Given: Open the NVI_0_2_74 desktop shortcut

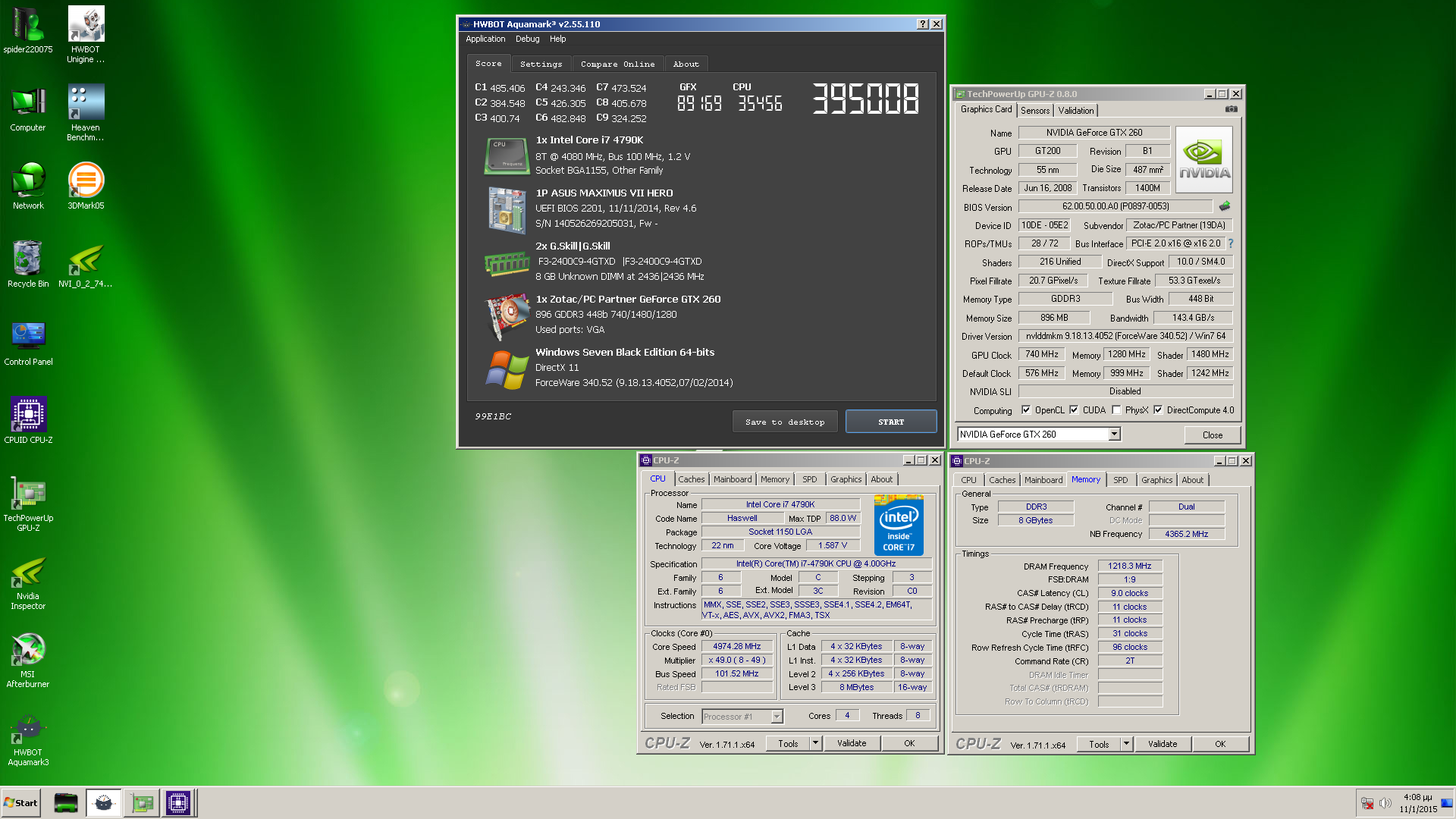Looking at the screenshot, I should pos(86,264).
